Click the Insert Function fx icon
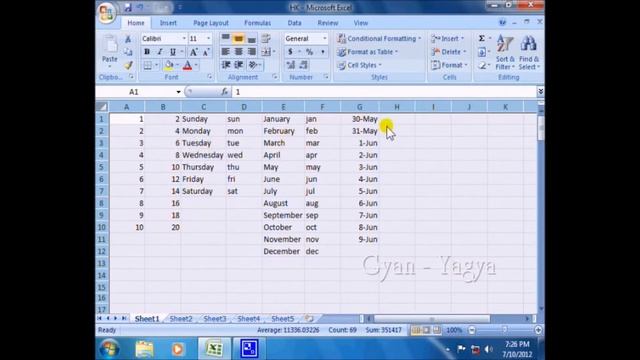This screenshot has height=360, width=640. click(x=224, y=92)
